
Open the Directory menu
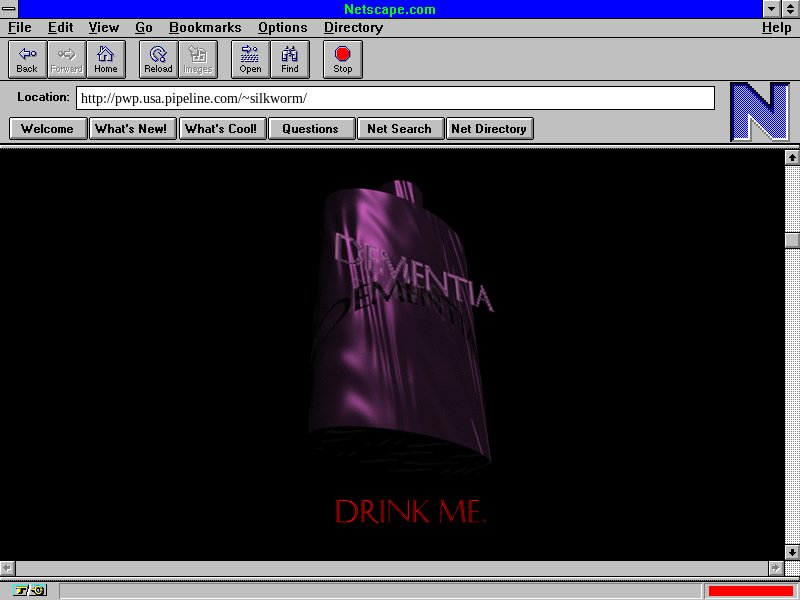coord(353,28)
